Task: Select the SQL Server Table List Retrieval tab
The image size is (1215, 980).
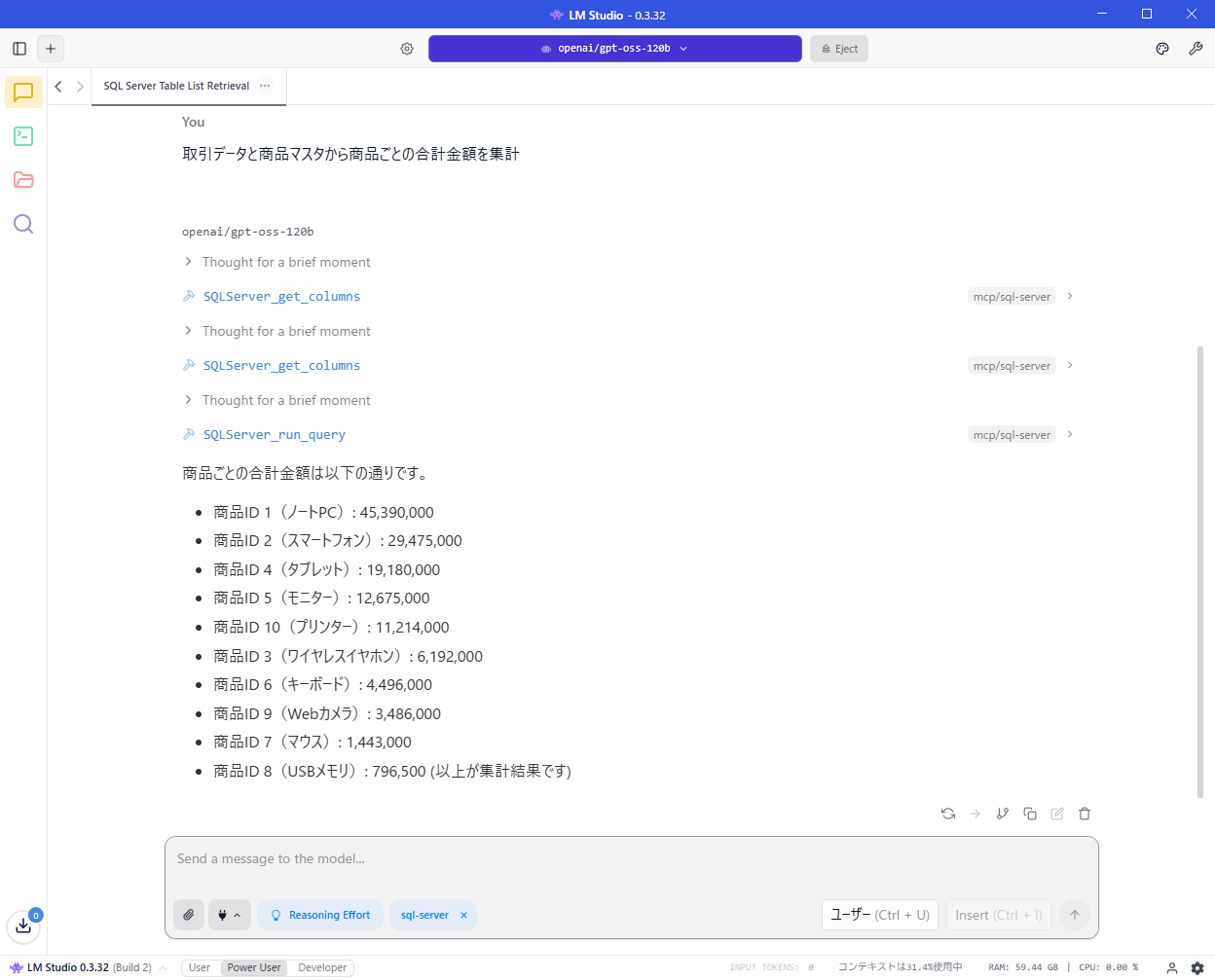Action: pos(174,86)
